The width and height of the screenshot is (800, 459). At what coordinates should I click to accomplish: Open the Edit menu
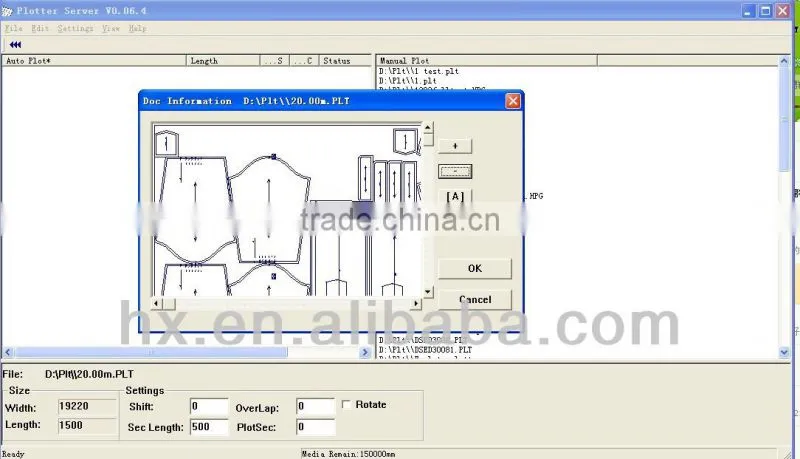tap(40, 29)
